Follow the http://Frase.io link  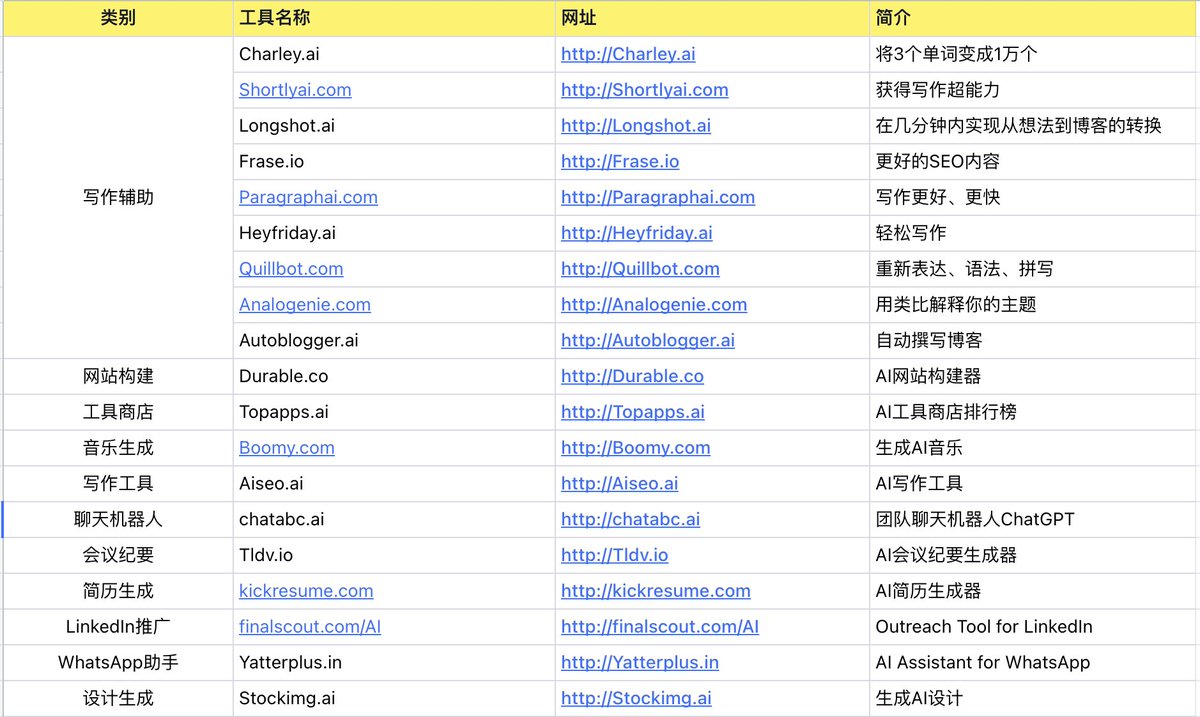coord(620,161)
